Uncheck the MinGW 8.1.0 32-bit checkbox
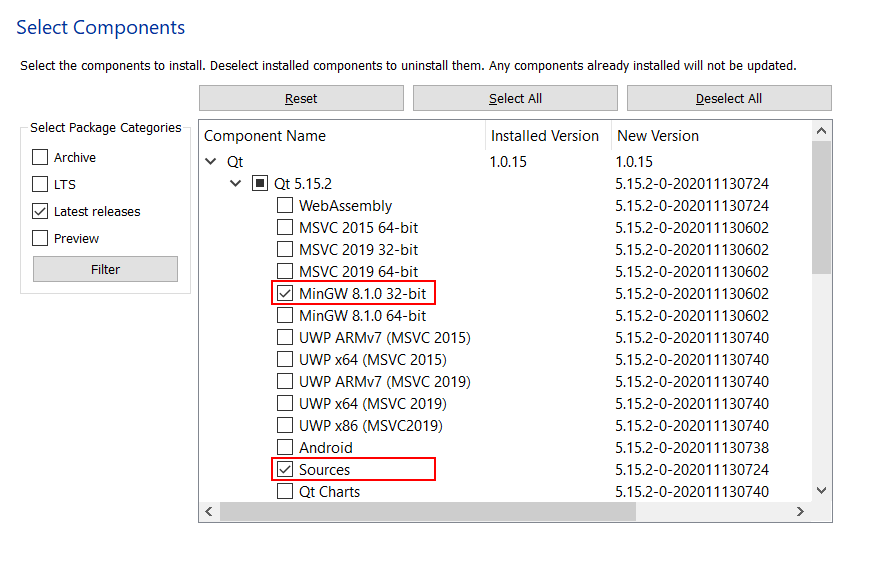The height and width of the screenshot is (562, 891). [285, 293]
